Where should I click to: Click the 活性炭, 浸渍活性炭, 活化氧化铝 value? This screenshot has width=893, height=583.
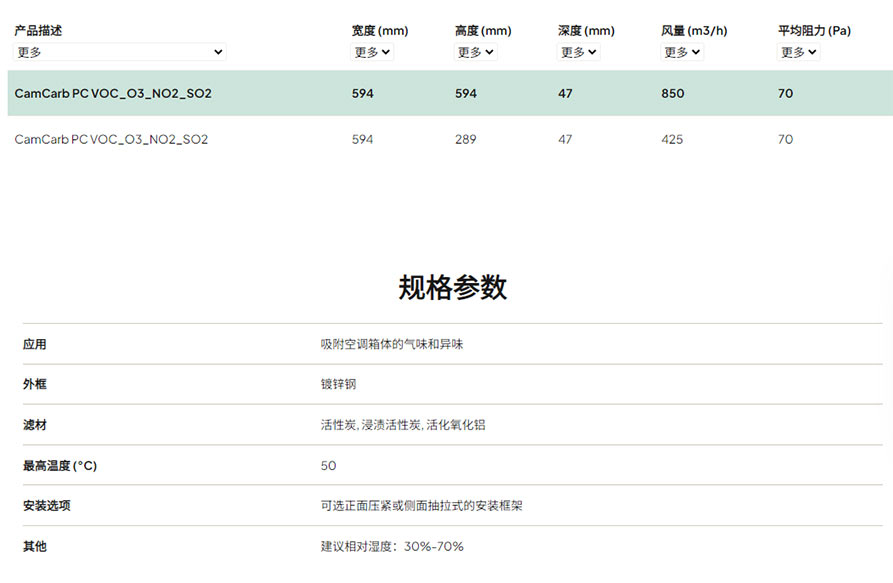coord(403,425)
